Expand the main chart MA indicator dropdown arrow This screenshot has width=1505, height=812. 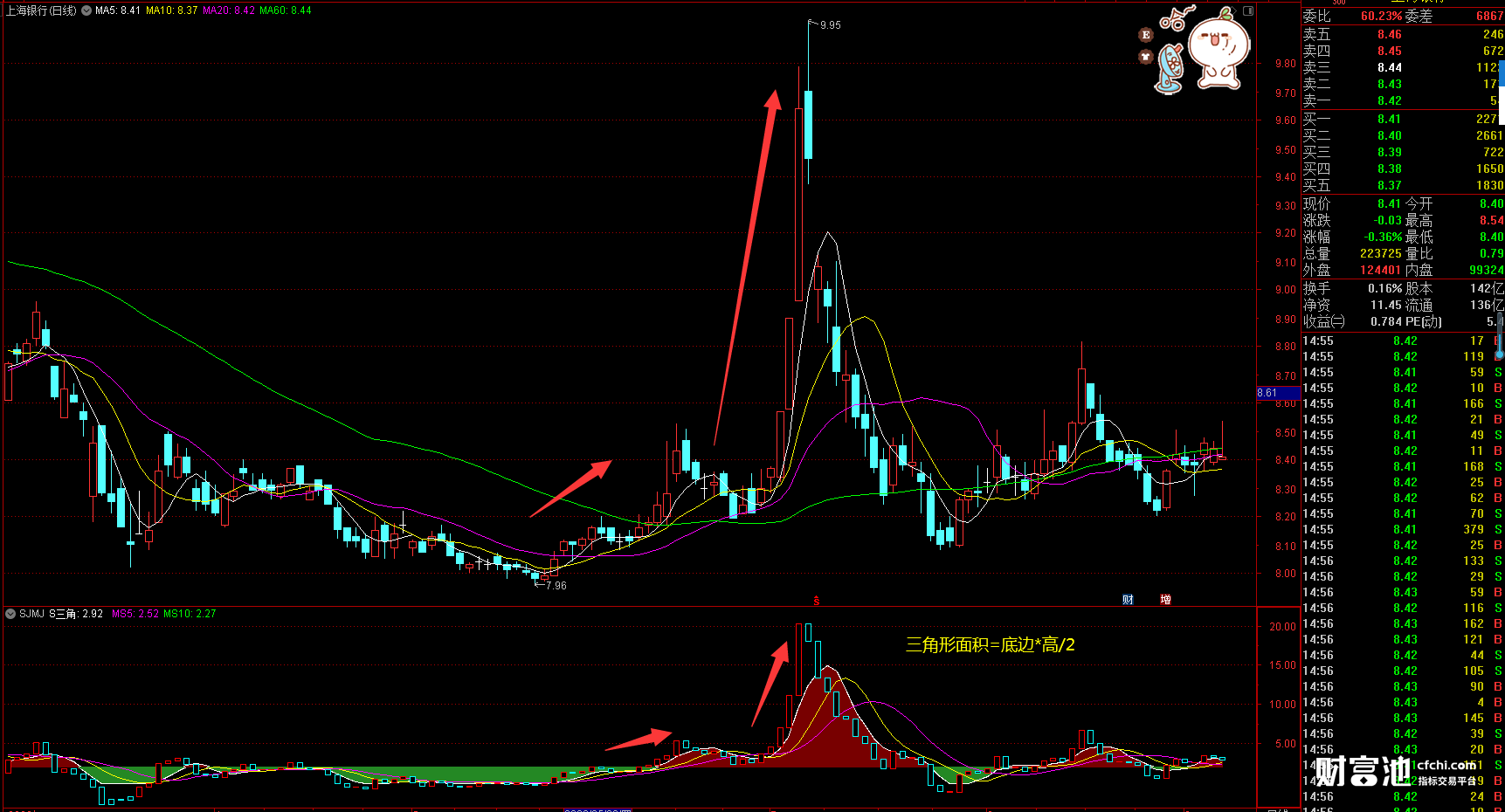pyautogui.click(x=86, y=10)
